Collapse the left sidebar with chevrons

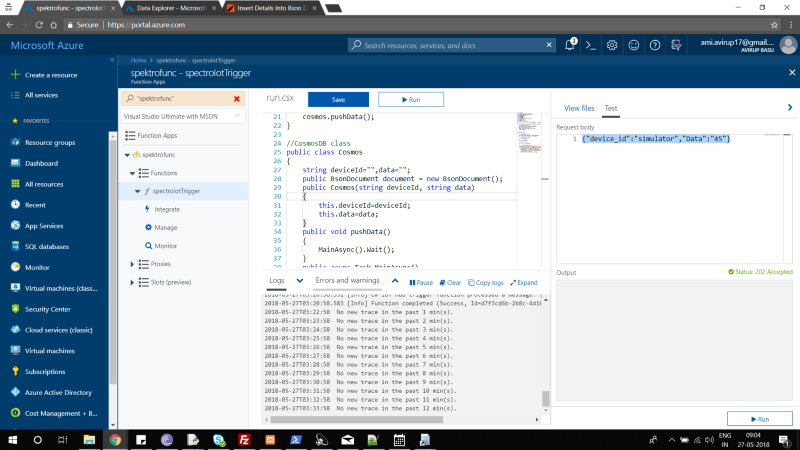tap(112, 60)
